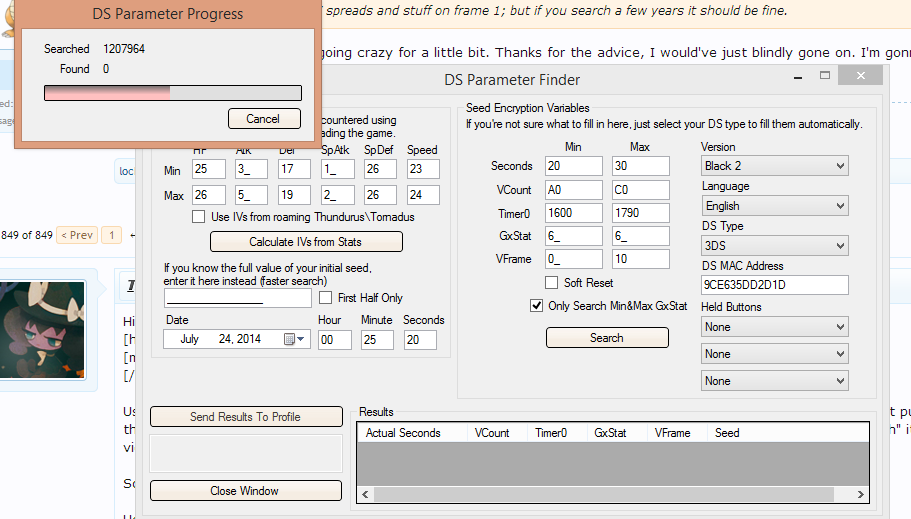Image resolution: width=911 pixels, height=519 pixels.
Task: Open the DS Type dropdown showing 3DS
Action: 774,246
